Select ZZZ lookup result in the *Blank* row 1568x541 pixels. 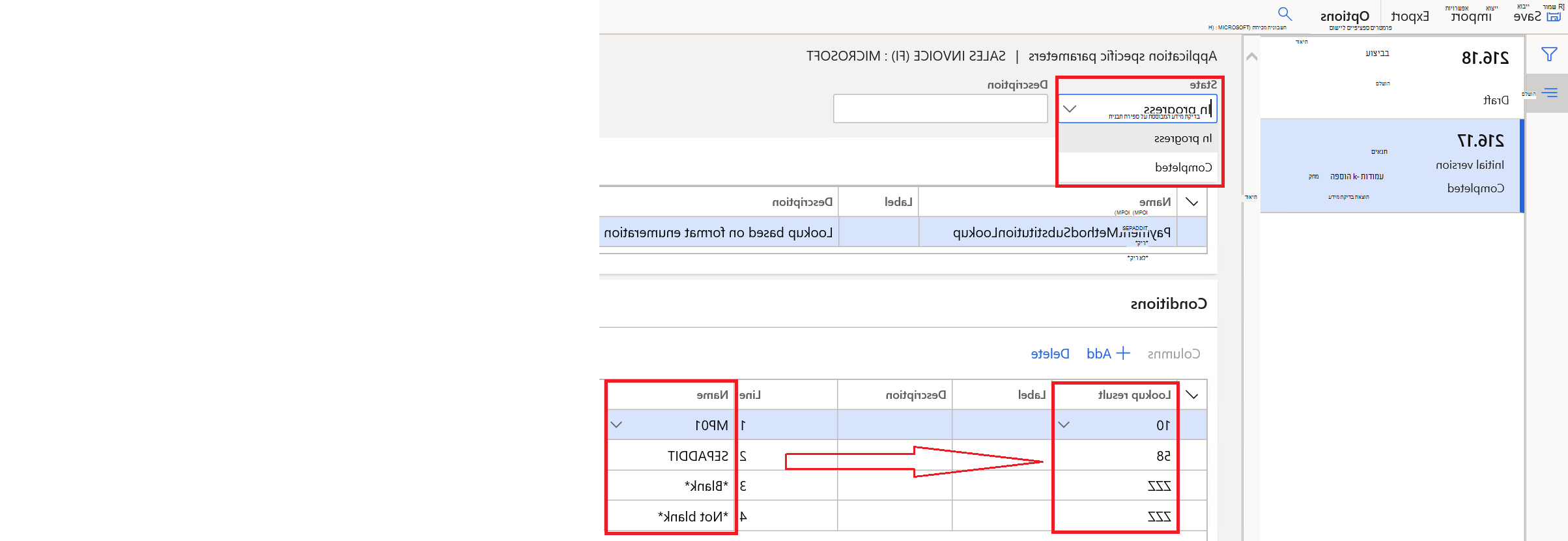1115,486
